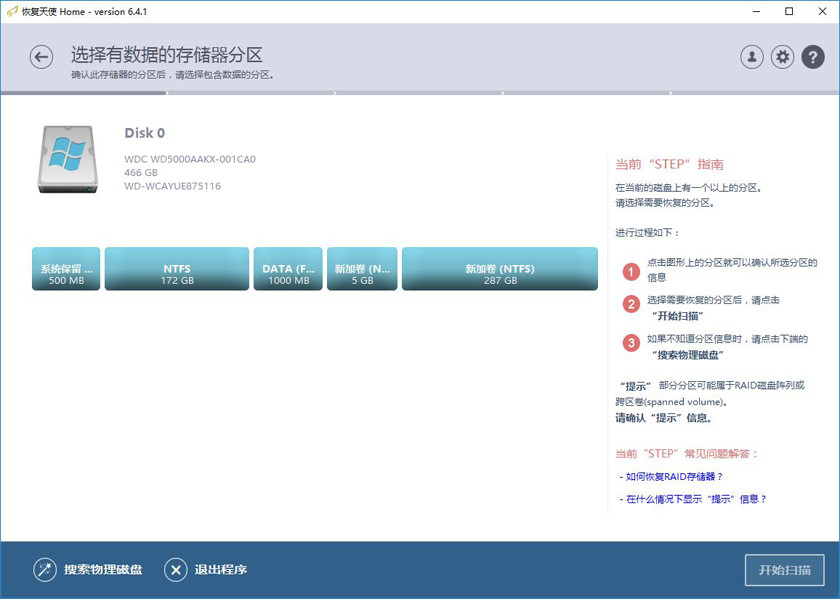840x599 pixels.
Task: Click 搜索物理磁盘 label
Action: coord(103,570)
